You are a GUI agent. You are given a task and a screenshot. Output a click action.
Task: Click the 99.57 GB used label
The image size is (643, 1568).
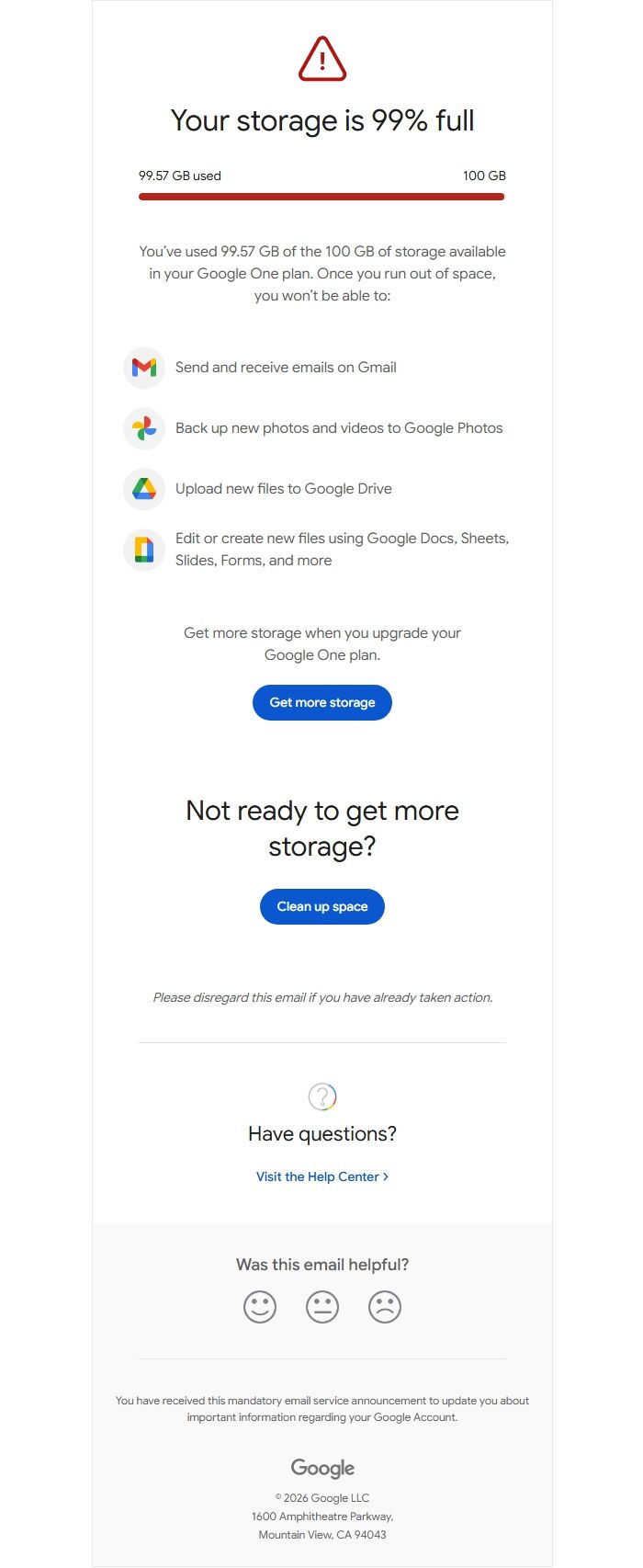[x=180, y=176]
